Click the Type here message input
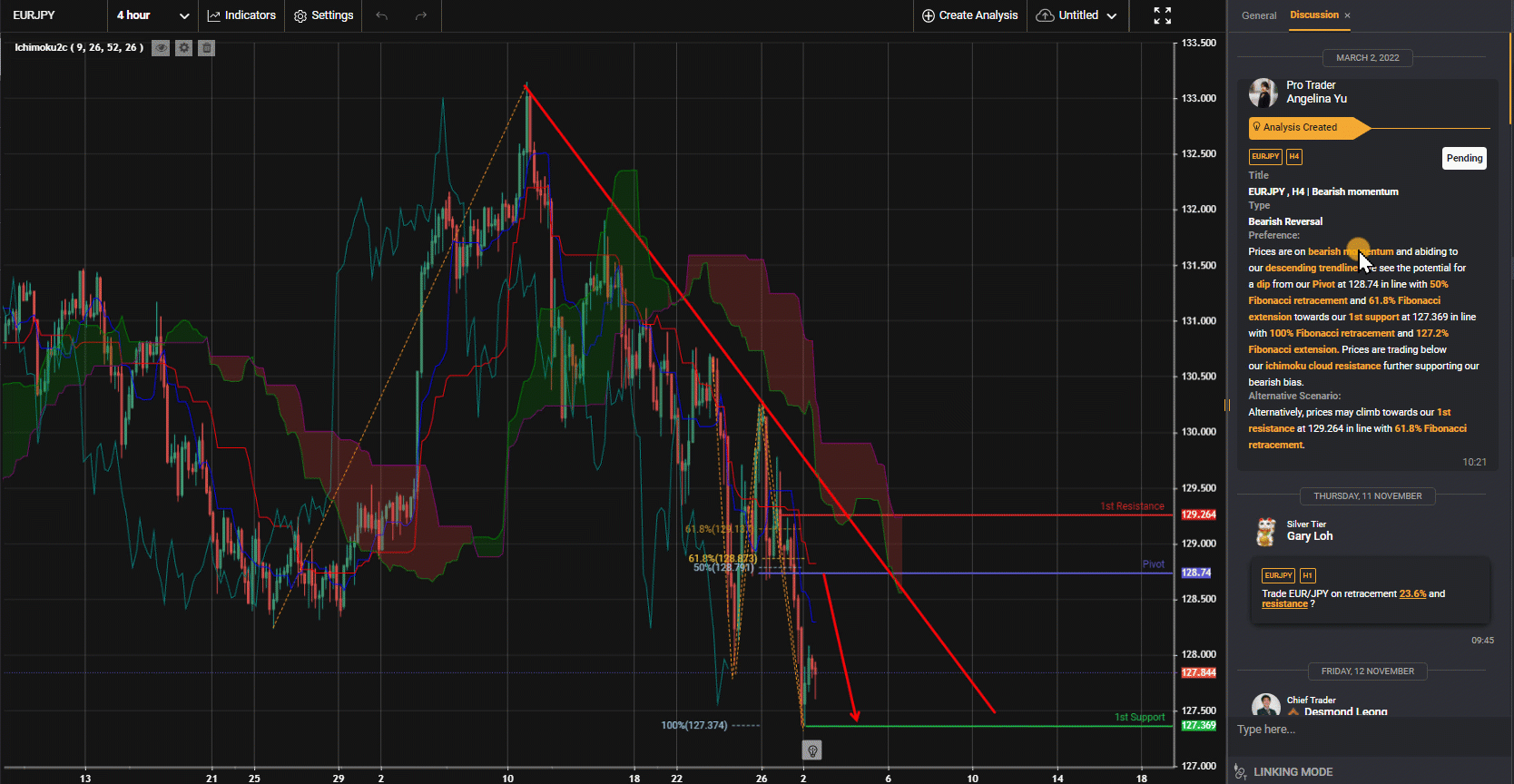 (x=1369, y=730)
